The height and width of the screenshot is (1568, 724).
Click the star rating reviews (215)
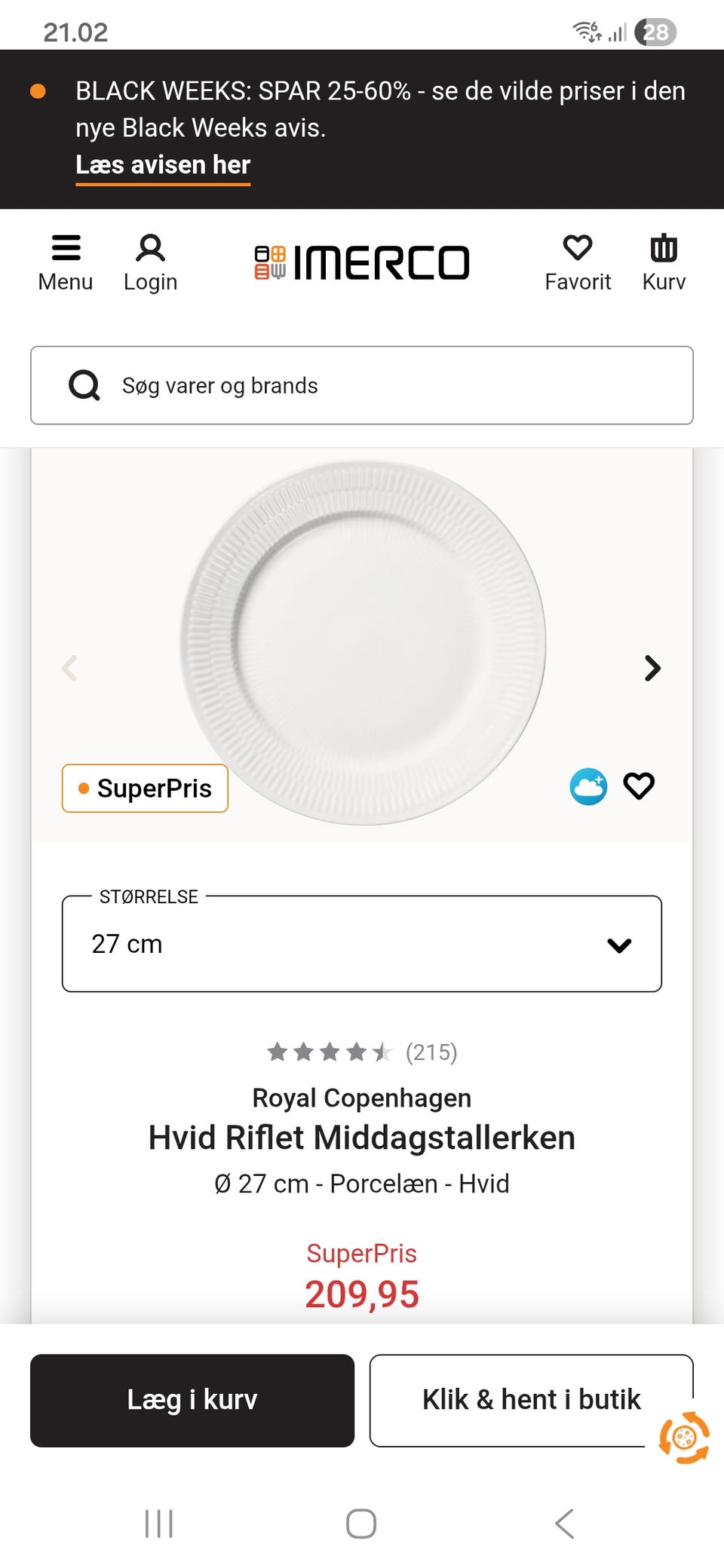click(362, 1052)
